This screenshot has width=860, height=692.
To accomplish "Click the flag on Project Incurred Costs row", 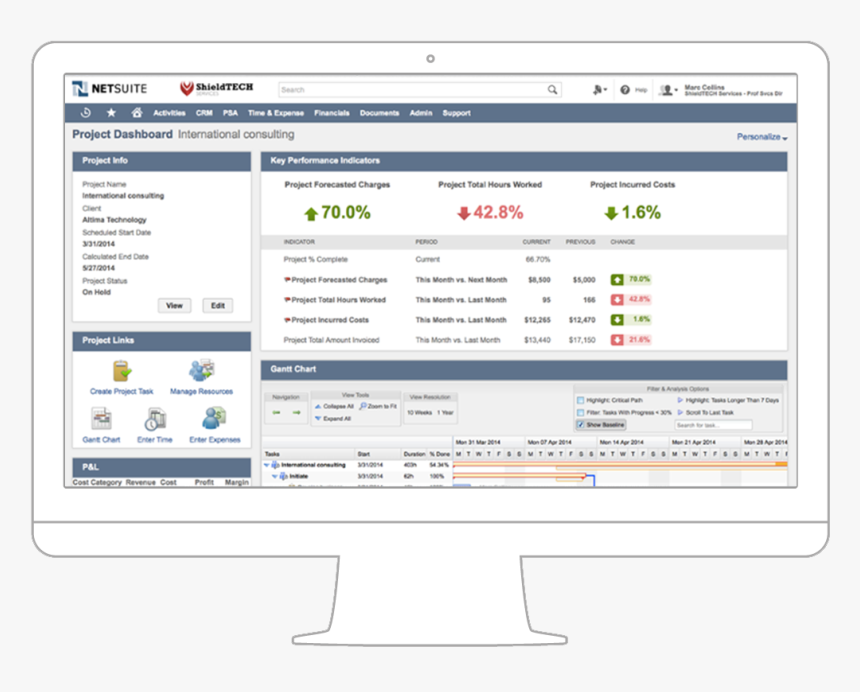I will (x=287, y=320).
